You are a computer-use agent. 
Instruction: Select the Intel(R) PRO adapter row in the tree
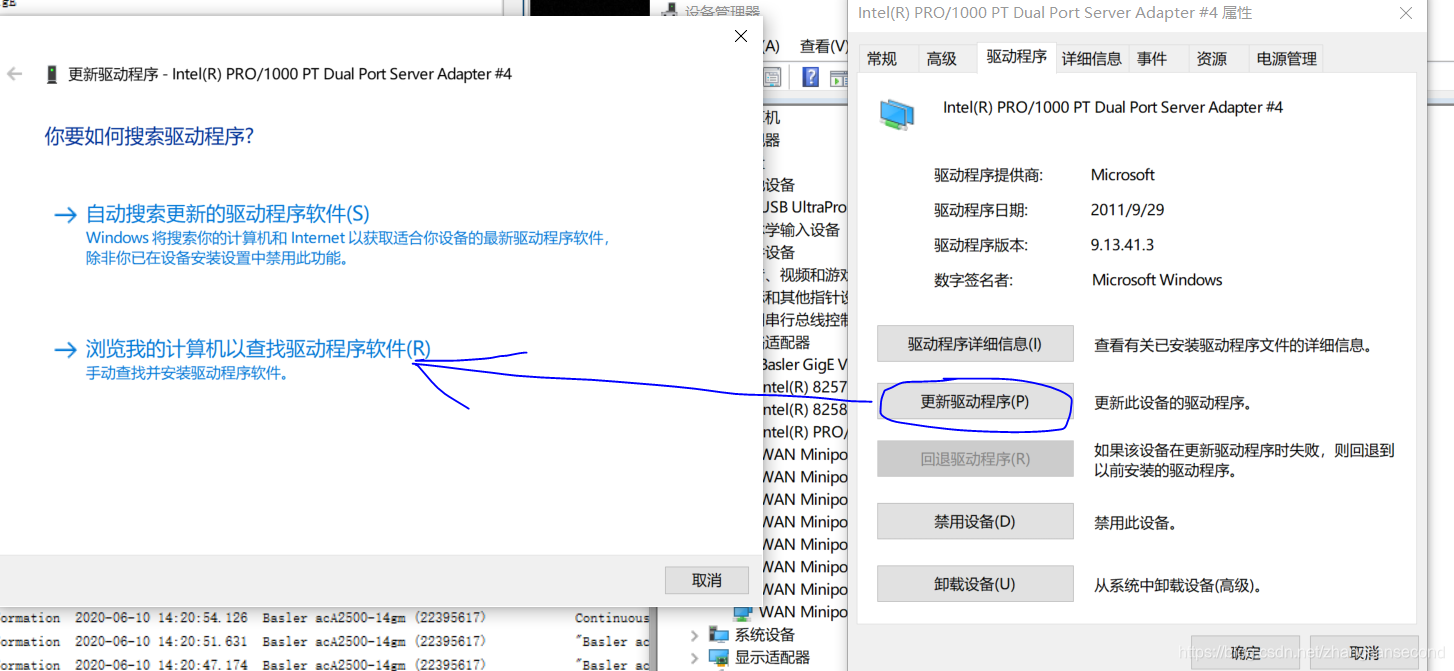pyautogui.click(x=804, y=432)
